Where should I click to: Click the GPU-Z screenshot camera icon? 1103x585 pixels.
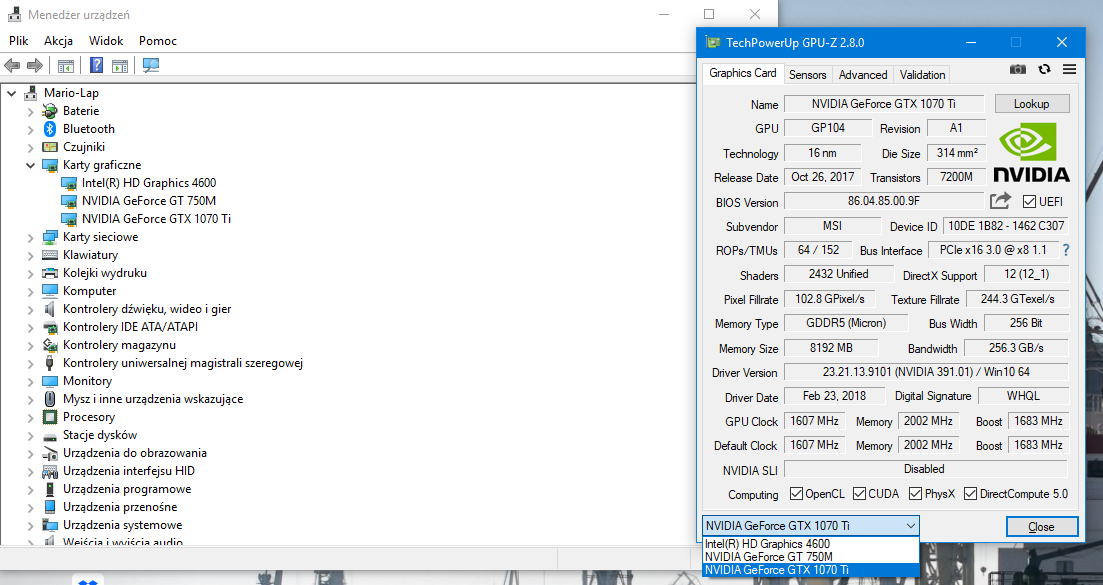(1018, 70)
